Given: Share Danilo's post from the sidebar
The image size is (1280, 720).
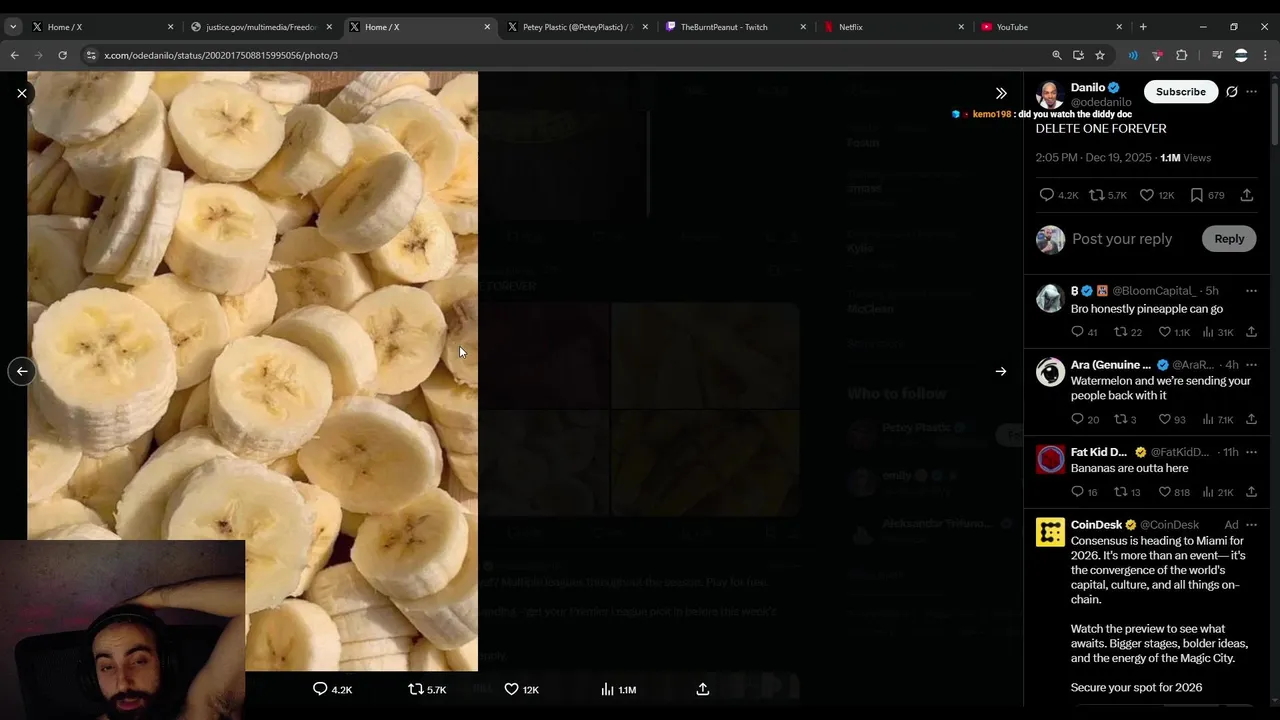Looking at the screenshot, I should click(1247, 195).
